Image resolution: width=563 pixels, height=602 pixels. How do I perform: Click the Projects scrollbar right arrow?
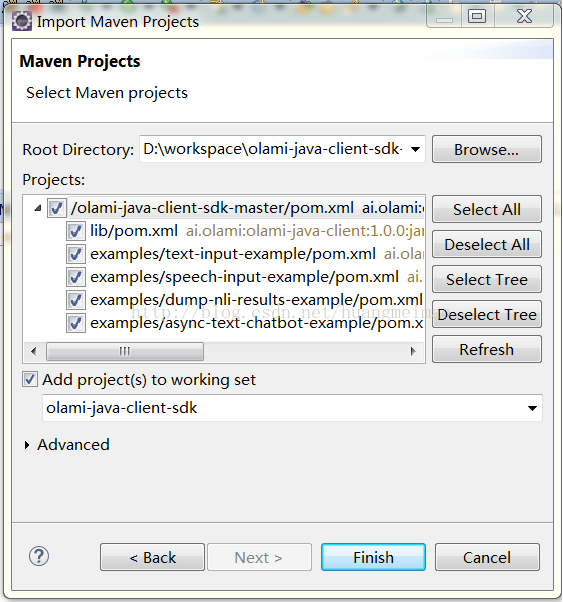point(413,351)
